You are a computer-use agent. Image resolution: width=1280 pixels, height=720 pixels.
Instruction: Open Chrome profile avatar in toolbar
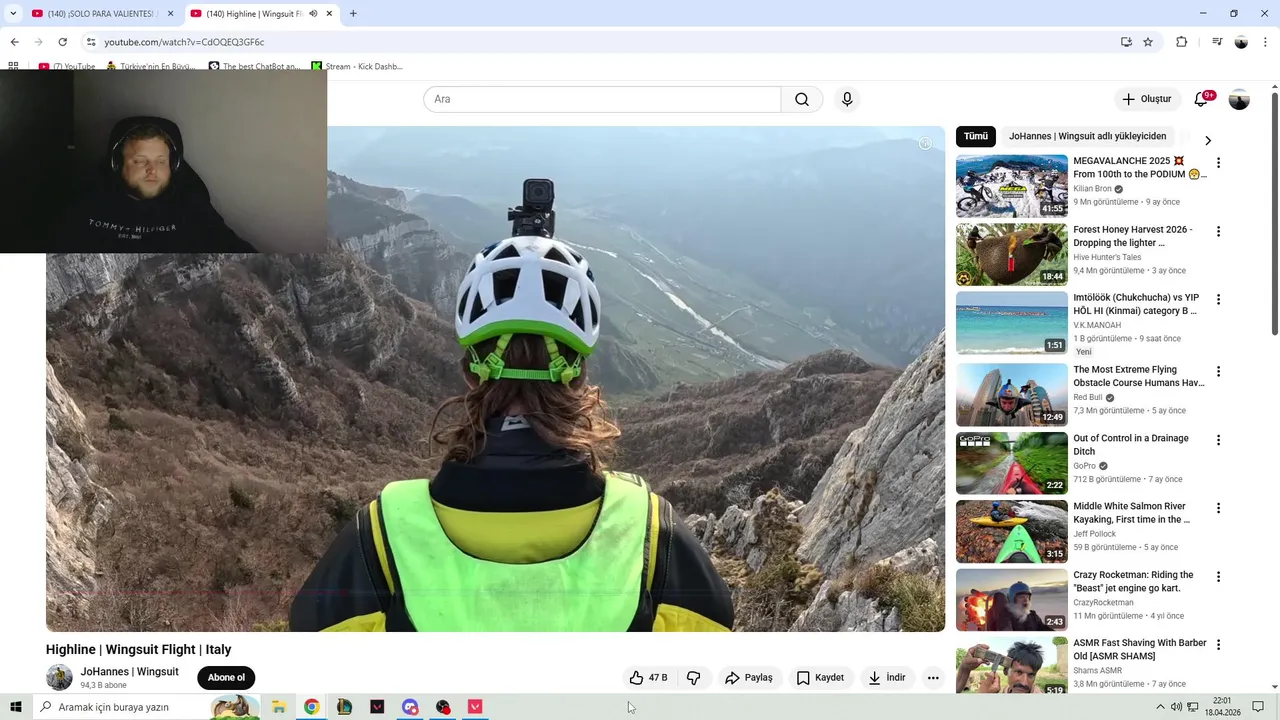click(x=1241, y=42)
